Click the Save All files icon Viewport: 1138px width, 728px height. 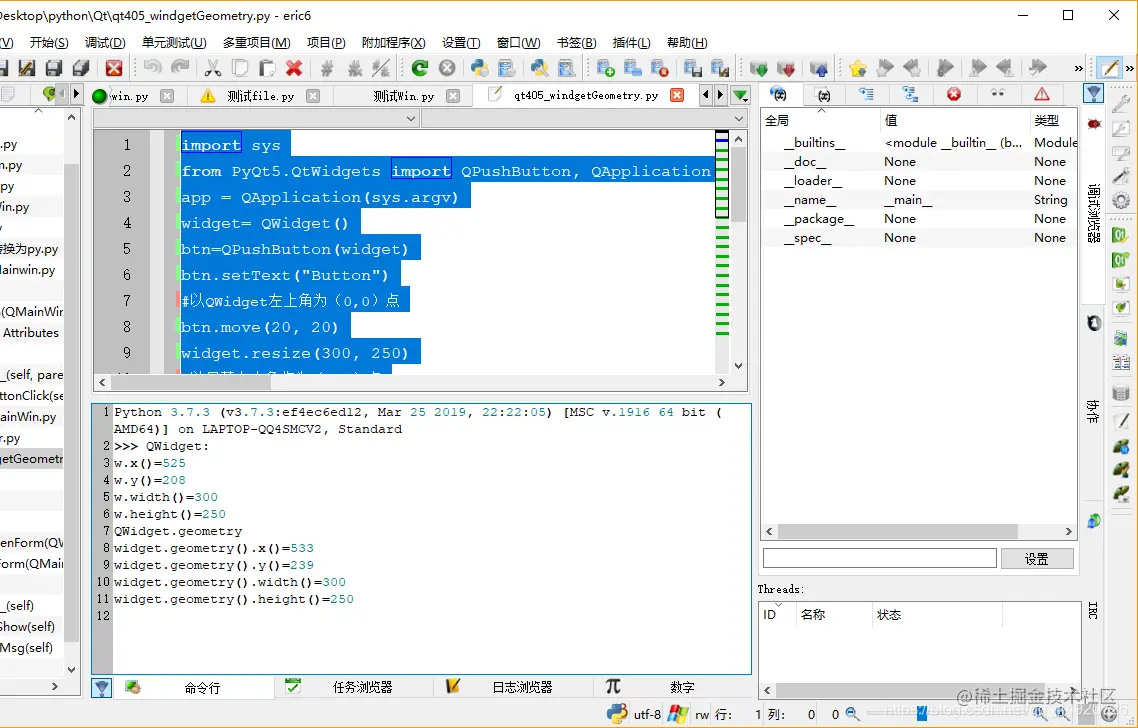tap(81, 68)
